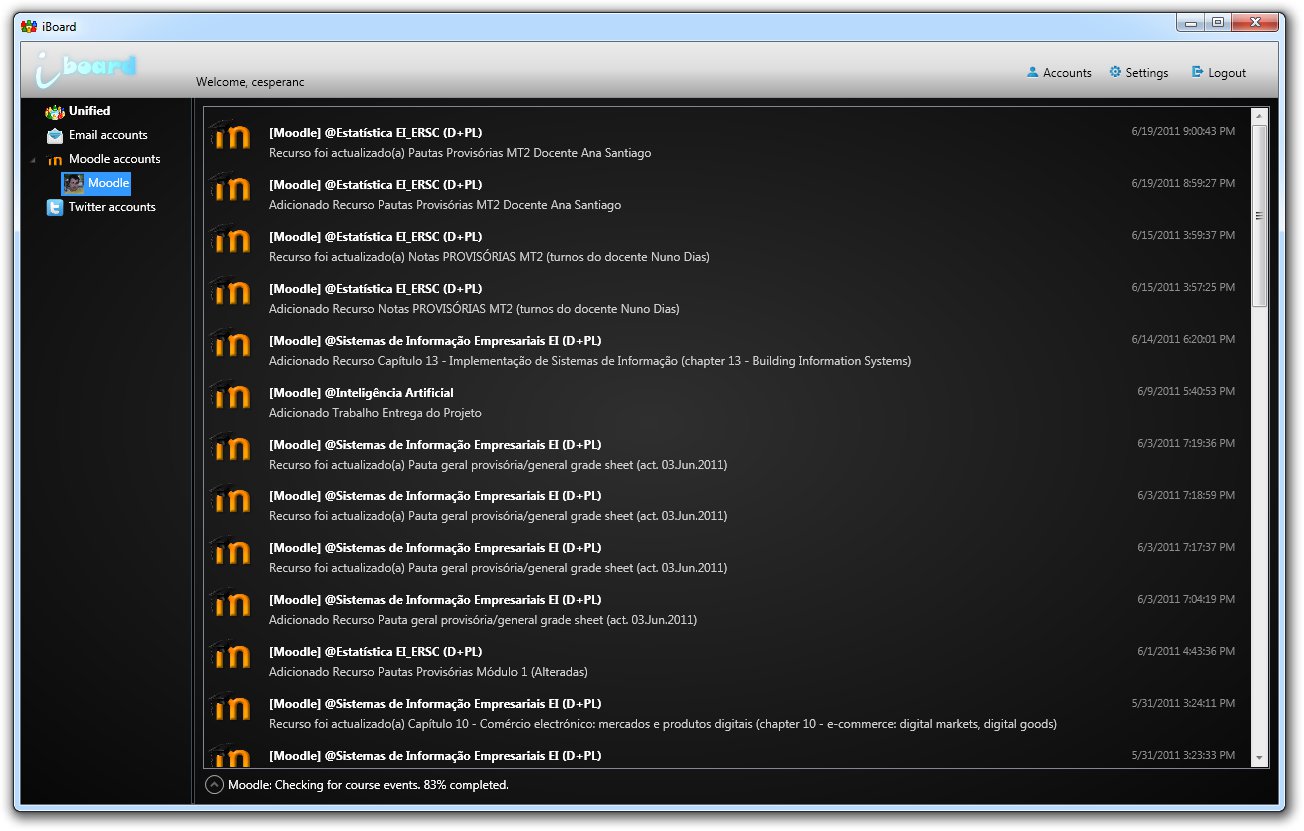Click the Logout door icon
The height and width of the screenshot is (831, 1304).
[1197, 72]
